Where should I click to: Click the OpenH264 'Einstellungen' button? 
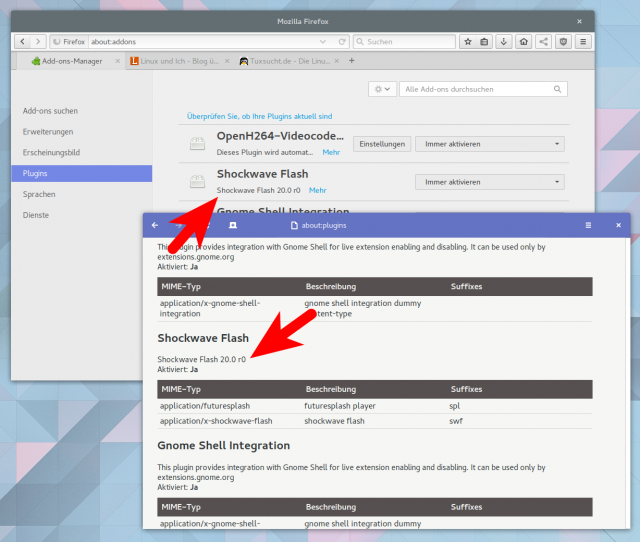click(x=382, y=144)
